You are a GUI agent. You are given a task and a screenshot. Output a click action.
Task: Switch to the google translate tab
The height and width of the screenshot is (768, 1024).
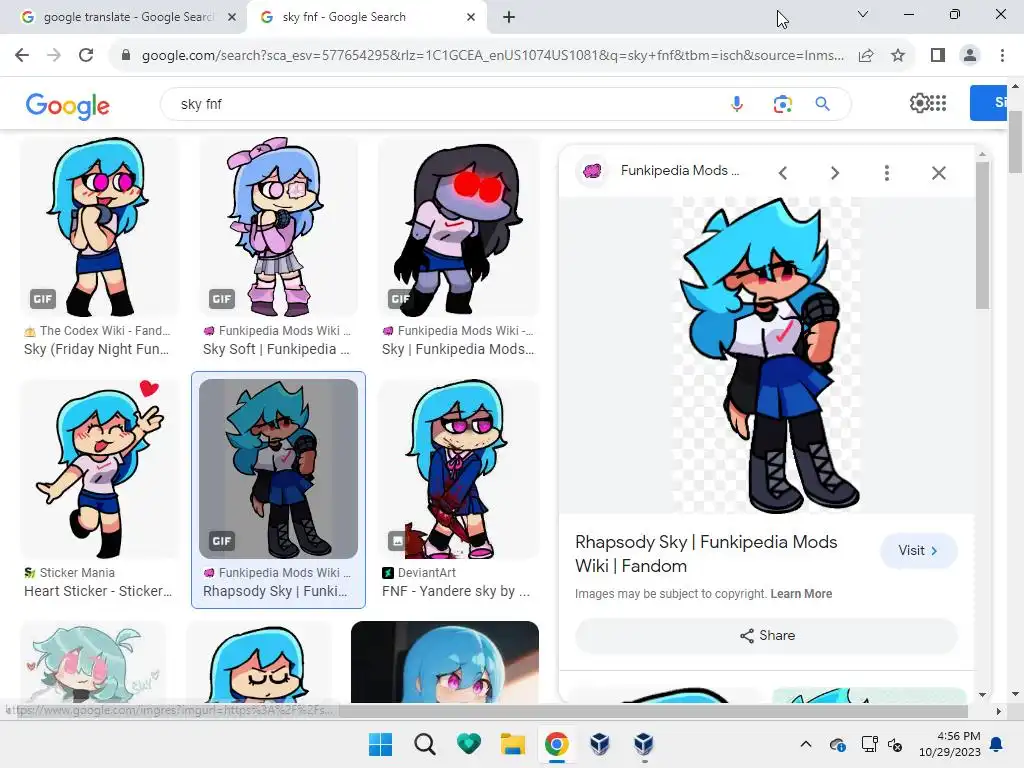coord(124,17)
